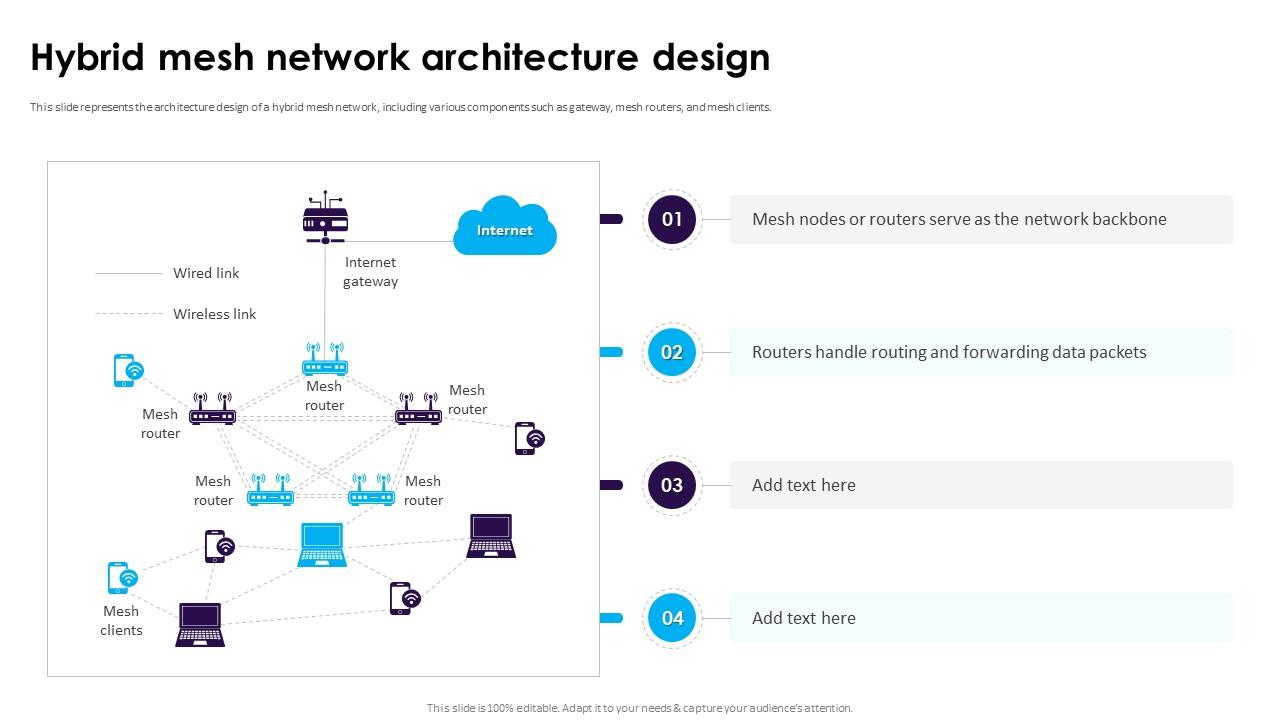Click the routing and forwarding description text
This screenshot has height=720, width=1280.
tap(949, 352)
